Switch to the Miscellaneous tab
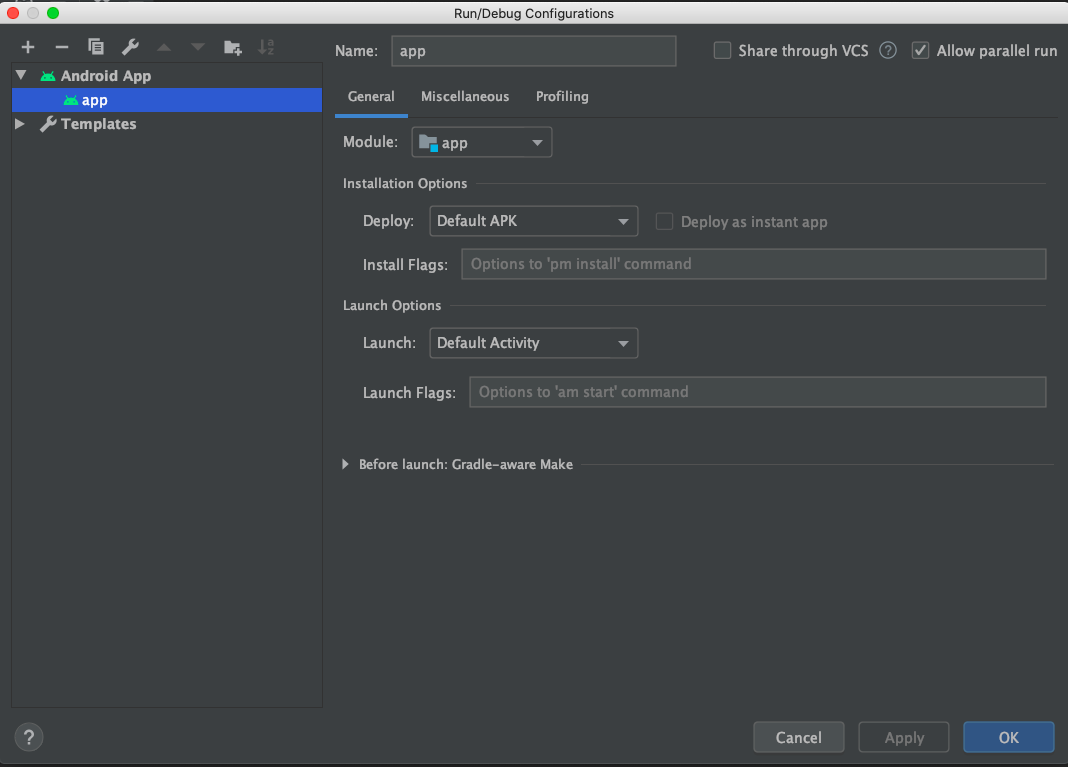Viewport: 1068px width, 767px height. pos(465,96)
